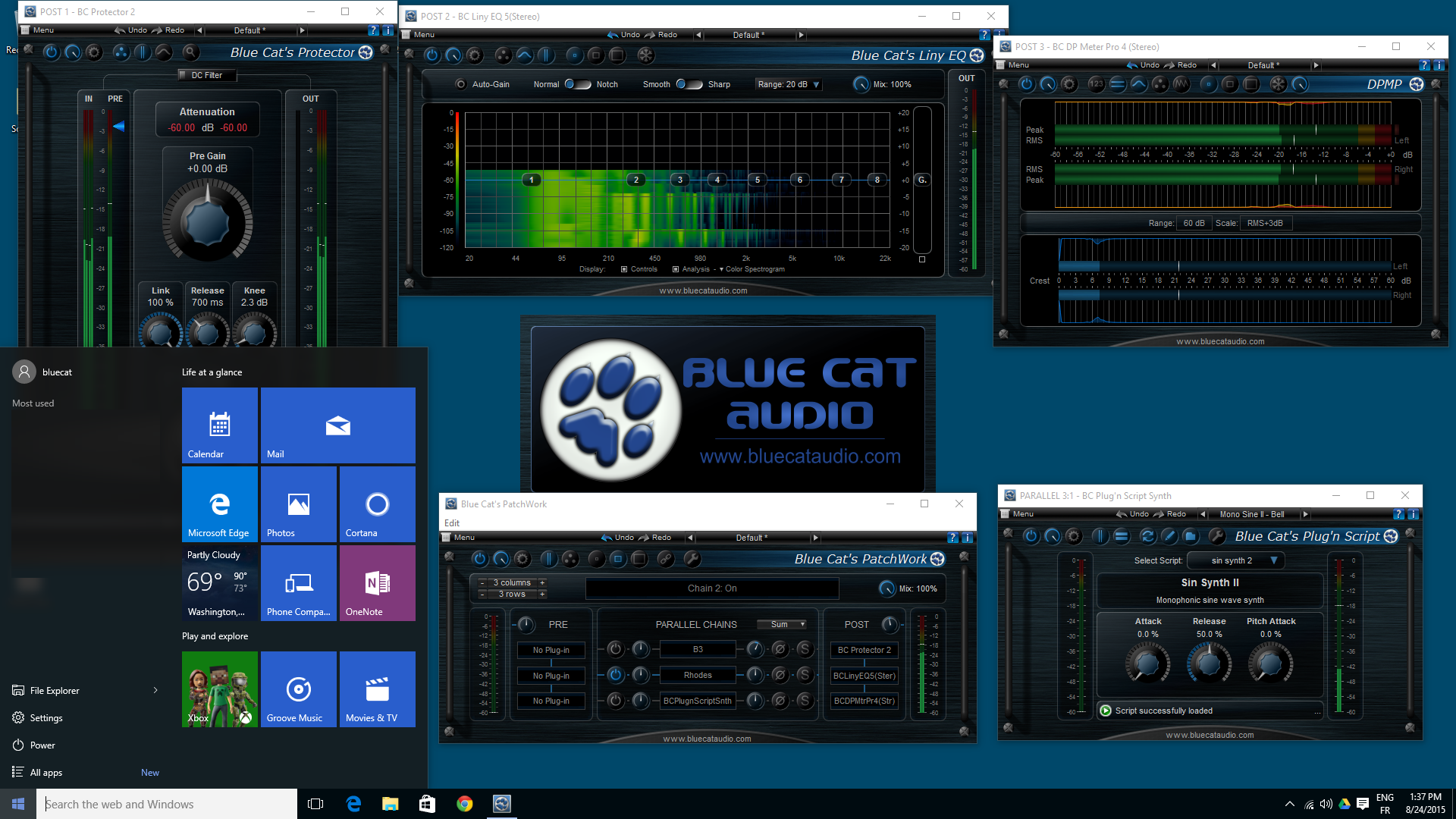1456x819 pixels.
Task: Toggle Controls display checkbox in Liny EQ
Action: tap(624, 269)
